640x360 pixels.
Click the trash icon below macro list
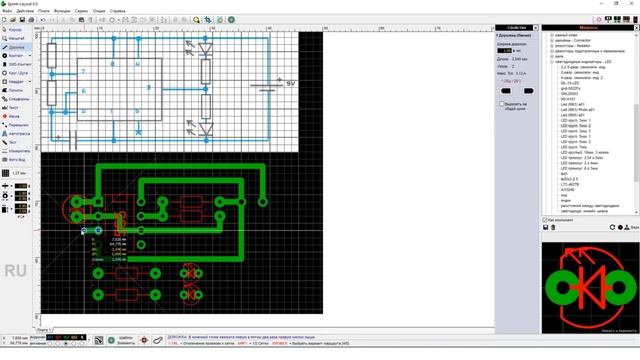tap(553, 227)
